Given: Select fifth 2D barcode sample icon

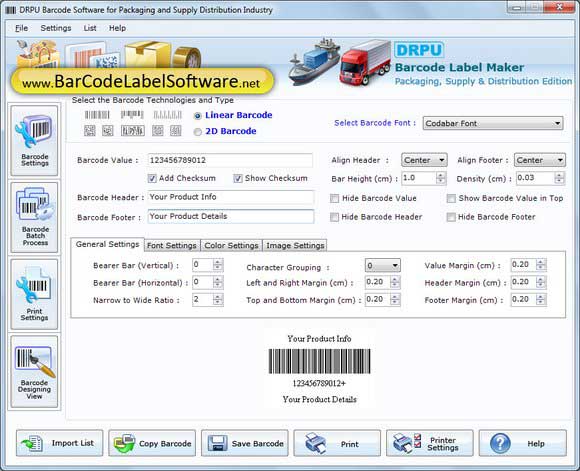Looking at the screenshot, I should tap(175, 131).
